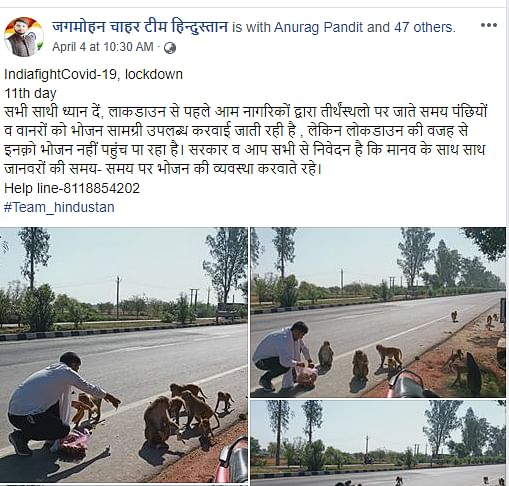Click the public globe privacy icon
This screenshot has height=486, width=509.
pyautogui.click(x=170, y=48)
